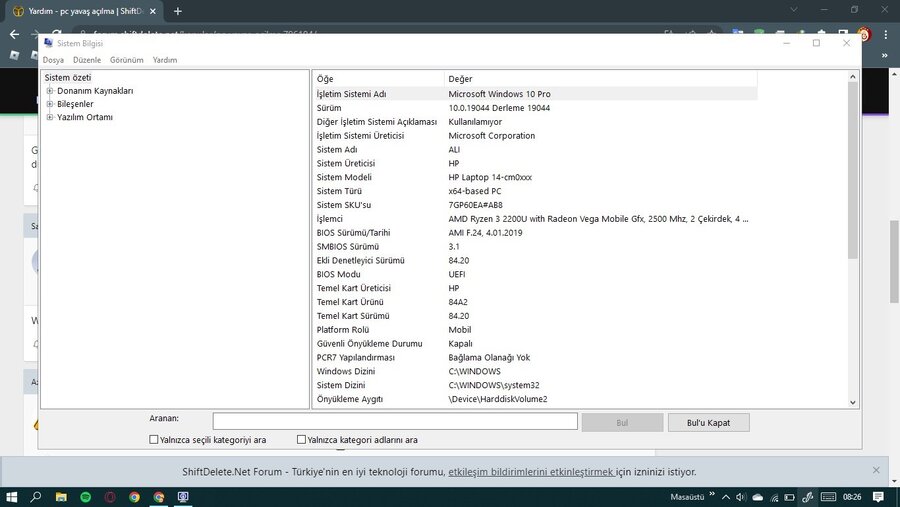Open Chrome profile avatar
The image size is (900, 507).
864,34
